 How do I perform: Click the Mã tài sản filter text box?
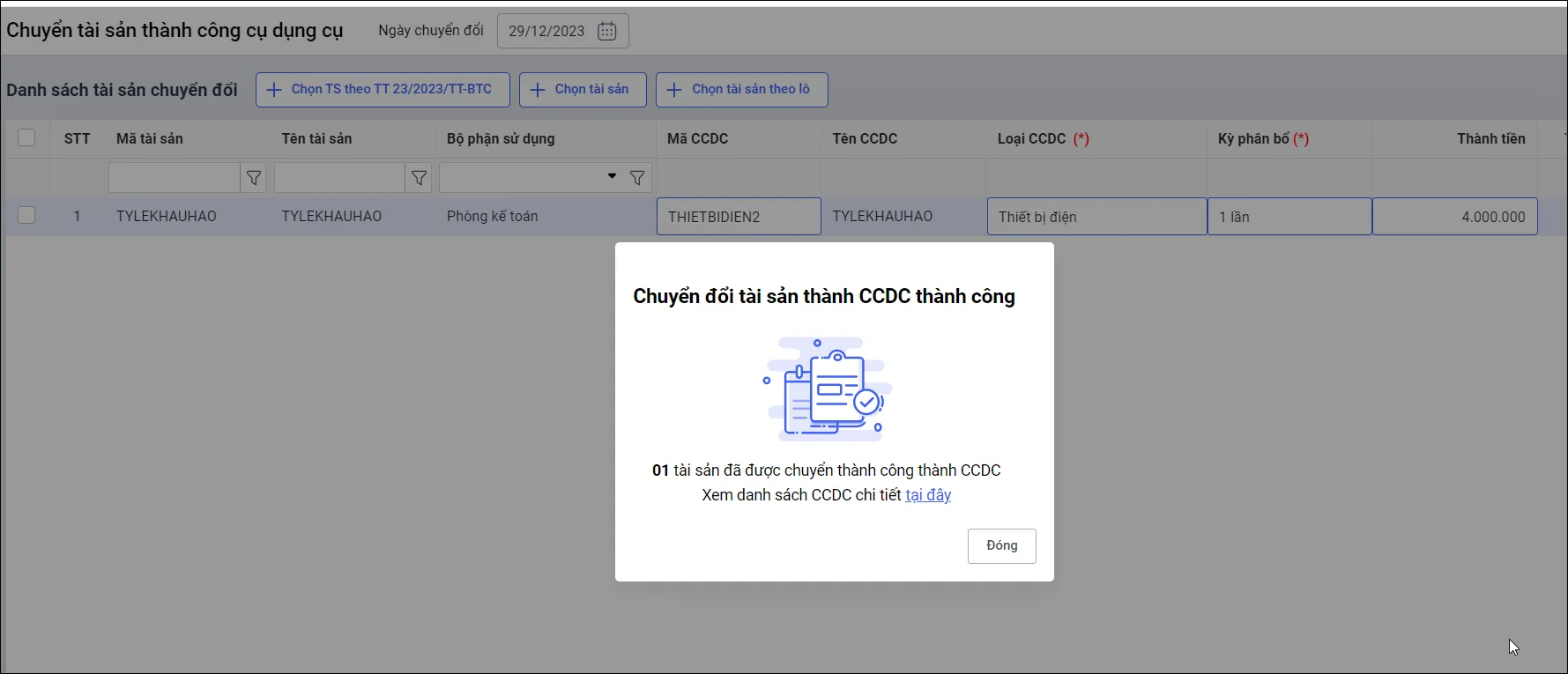[x=174, y=178]
